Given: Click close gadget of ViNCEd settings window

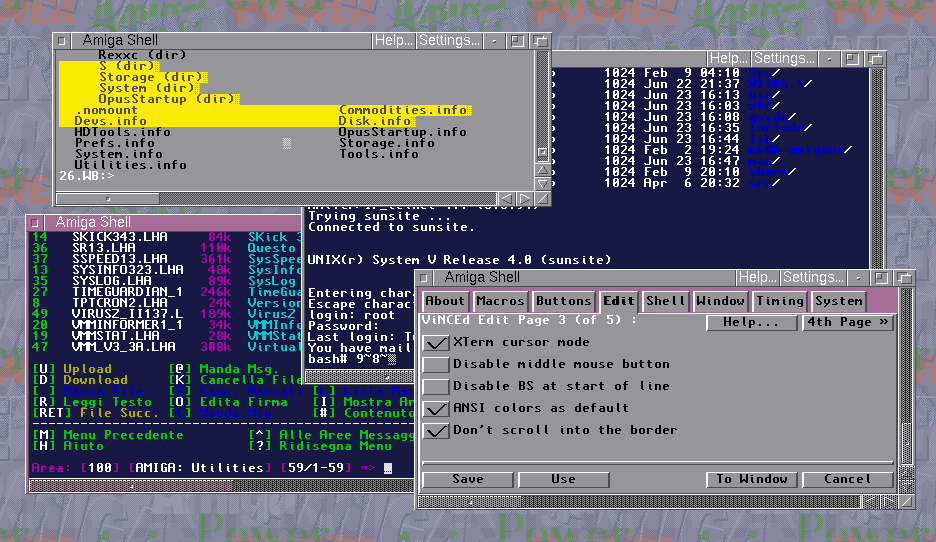Looking at the screenshot, I should click(423, 278).
